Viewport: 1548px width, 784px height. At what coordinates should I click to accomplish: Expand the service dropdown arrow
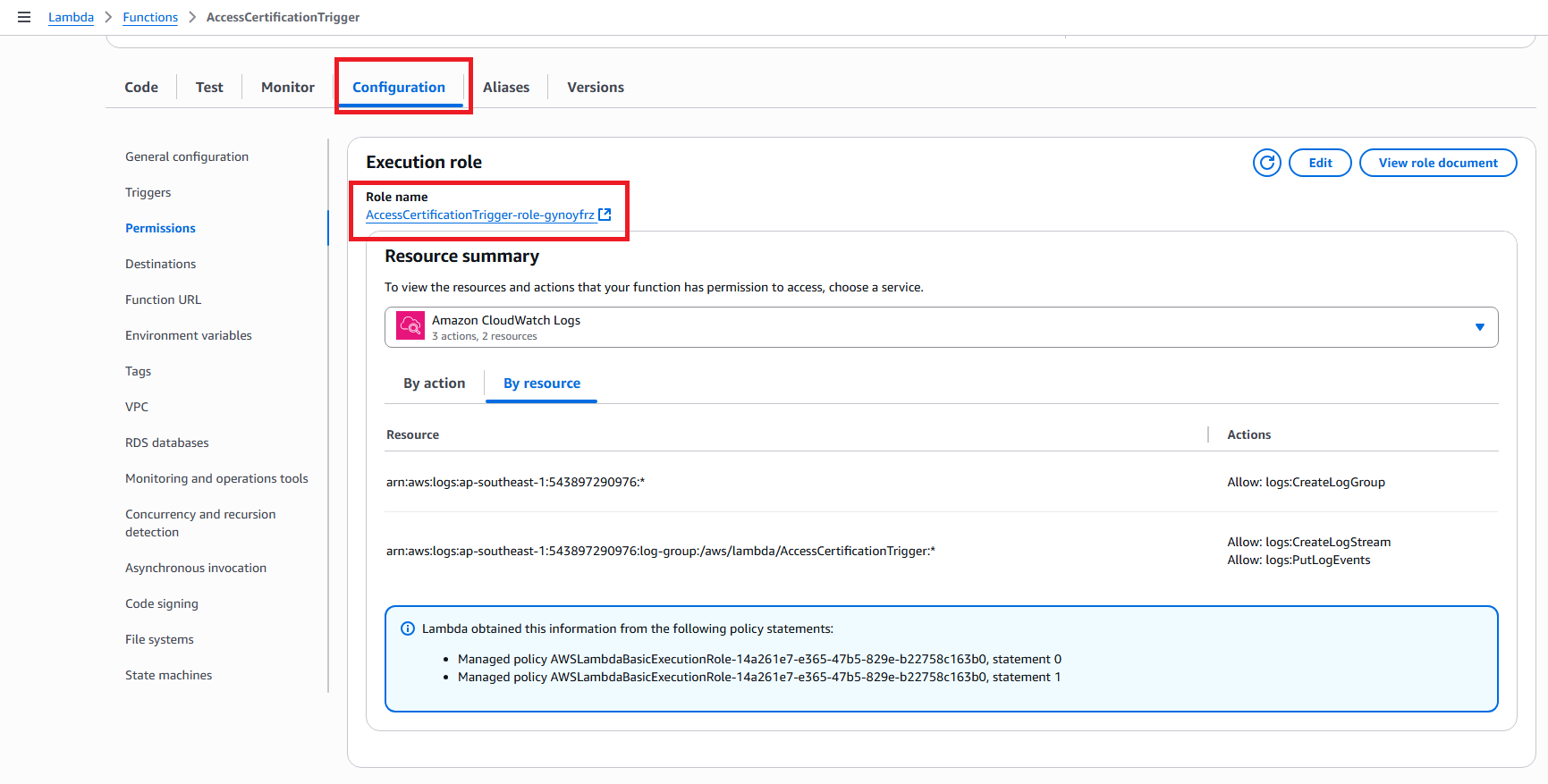click(1479, 327)
